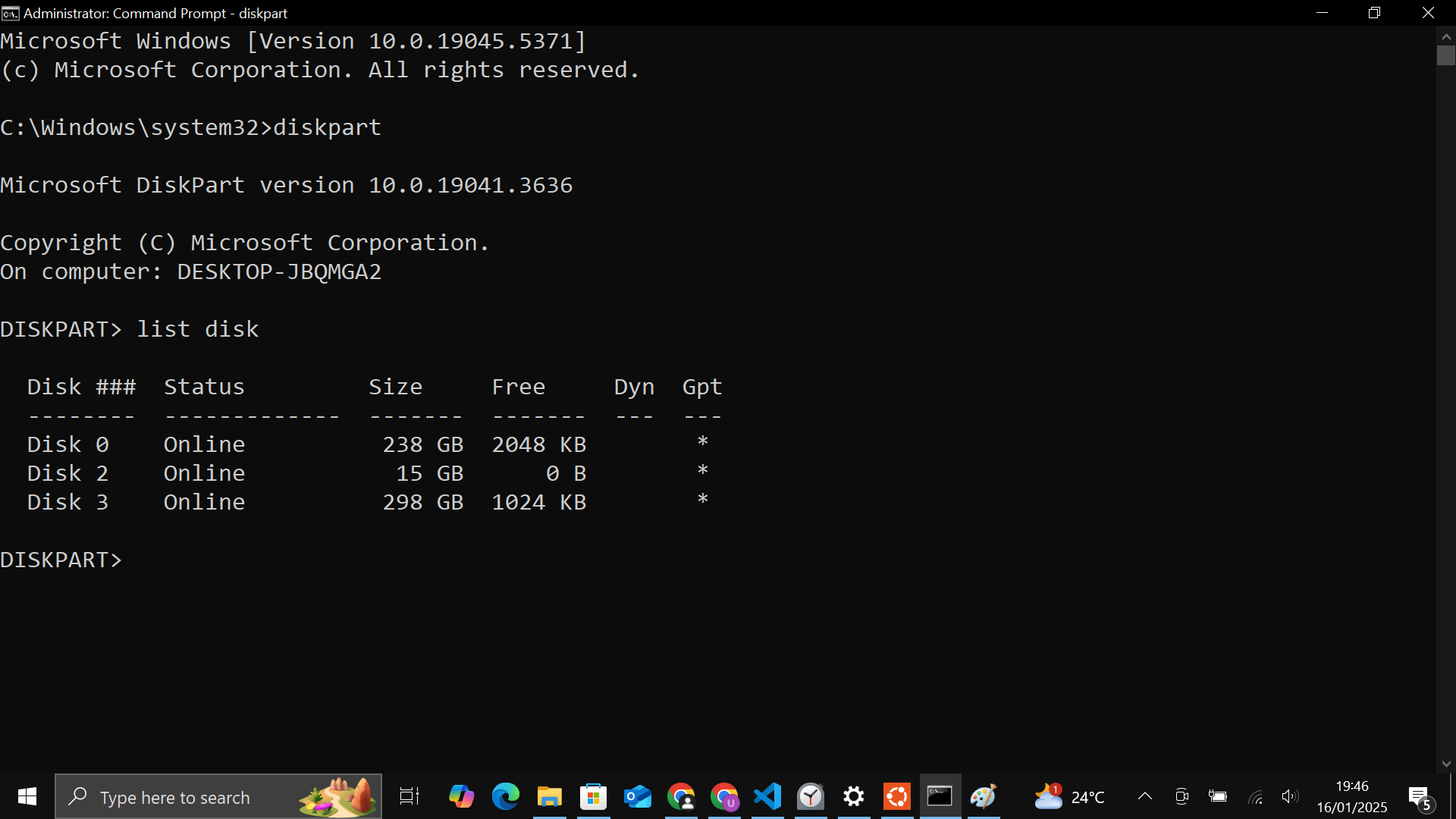Open Settings gear on taskbar

click(x=854, y=796)
